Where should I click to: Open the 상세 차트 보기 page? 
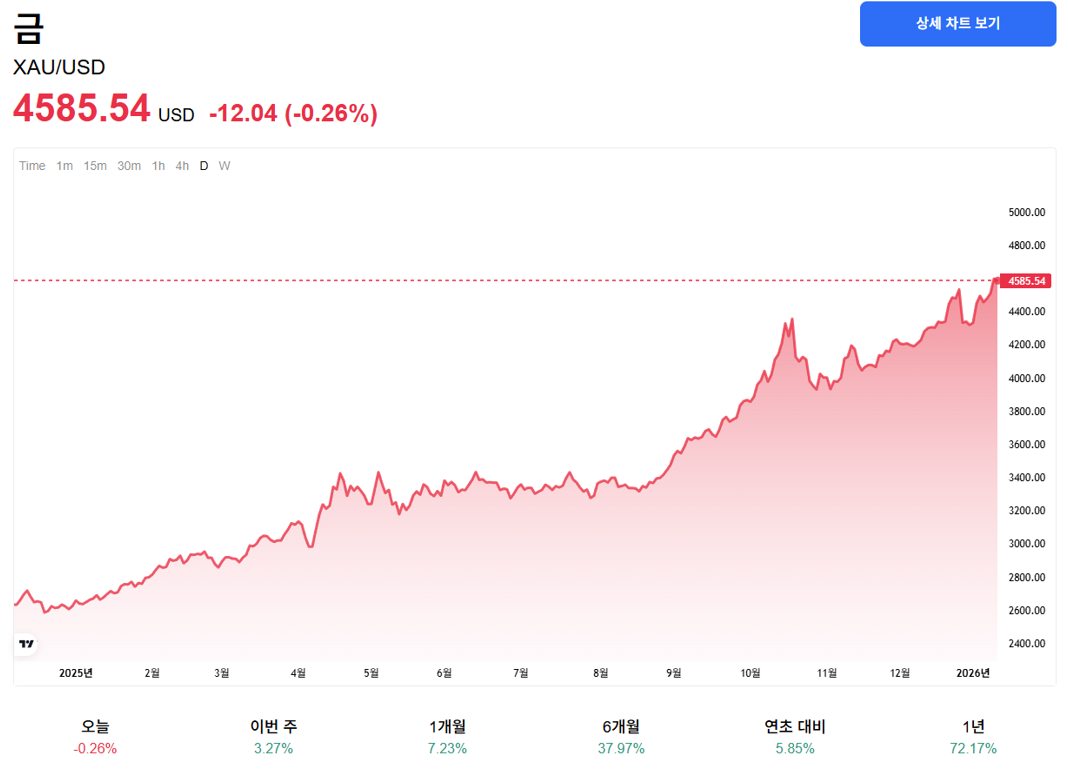[957, 23]
